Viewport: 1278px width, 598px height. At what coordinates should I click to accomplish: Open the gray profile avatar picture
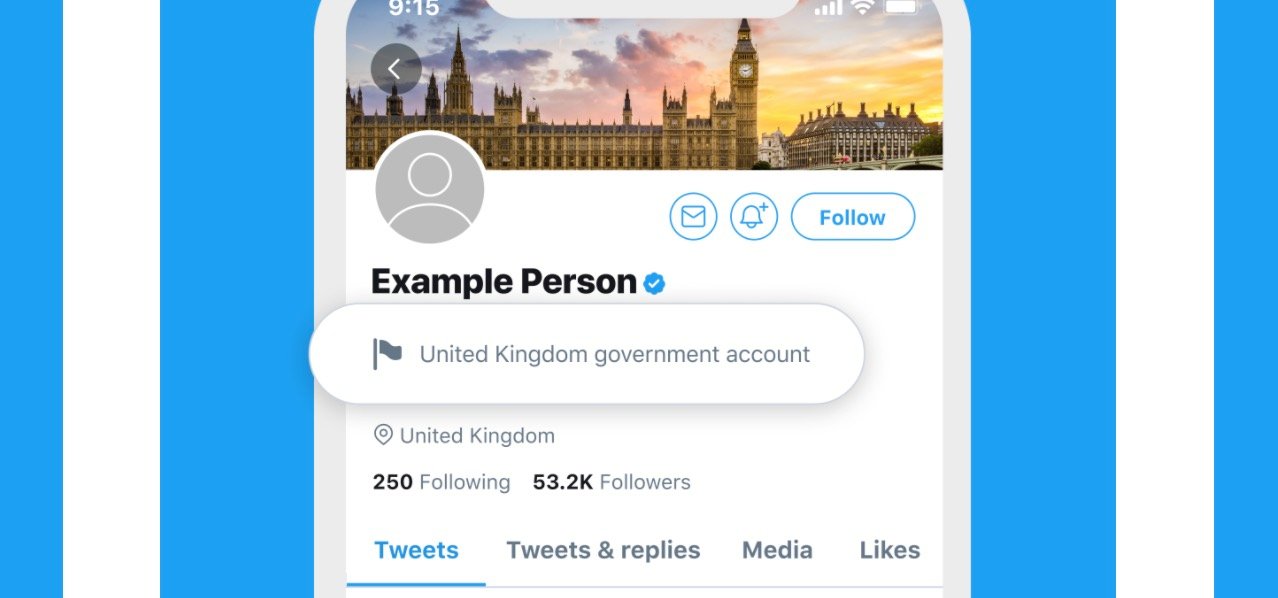[430, 188]
